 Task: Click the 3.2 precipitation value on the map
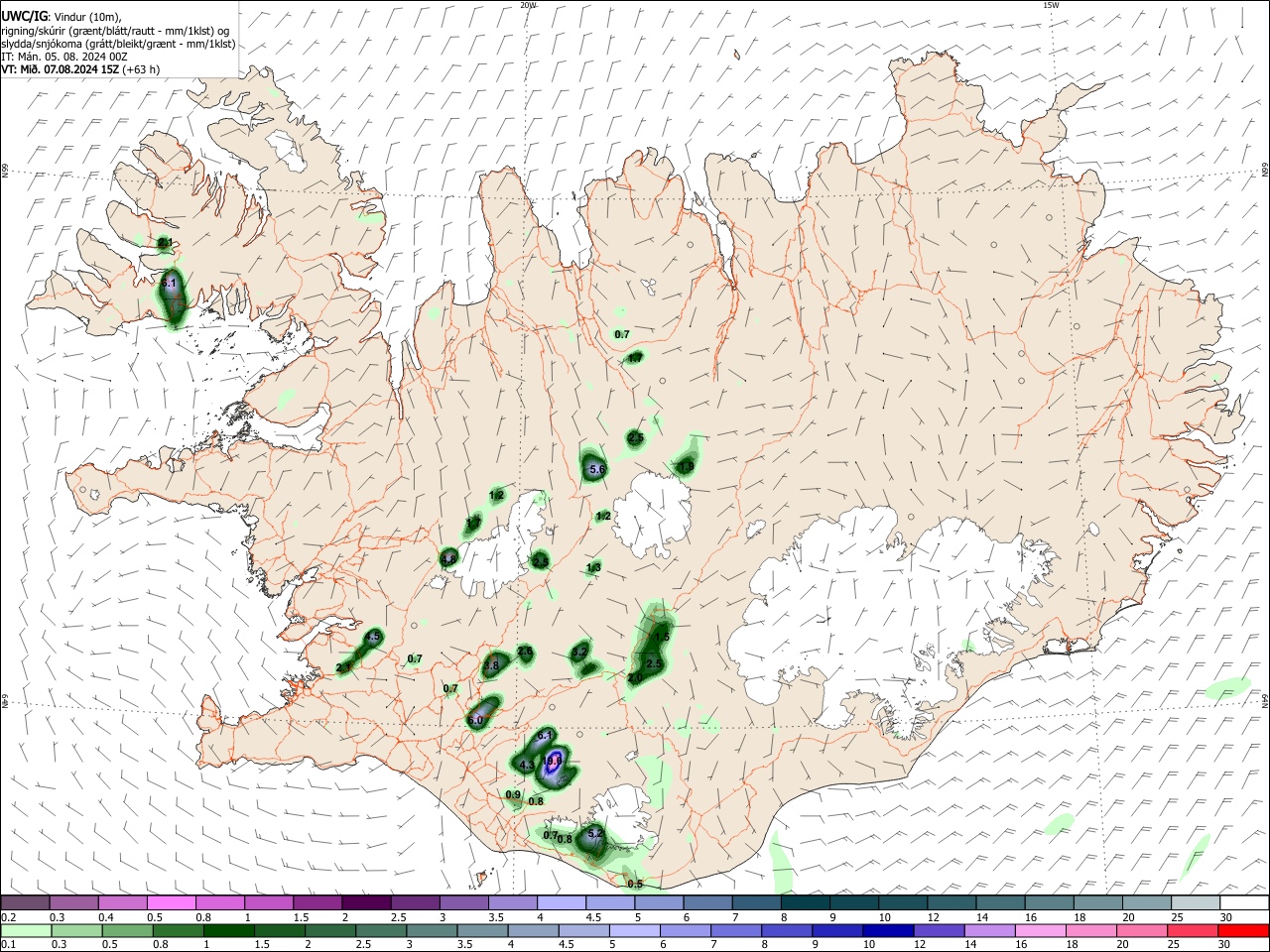(579, 653)
